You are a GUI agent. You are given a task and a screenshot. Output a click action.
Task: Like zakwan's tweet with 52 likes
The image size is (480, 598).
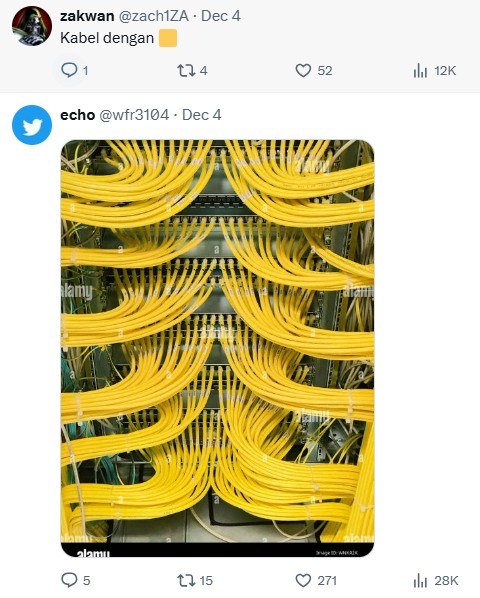point(303,71)
